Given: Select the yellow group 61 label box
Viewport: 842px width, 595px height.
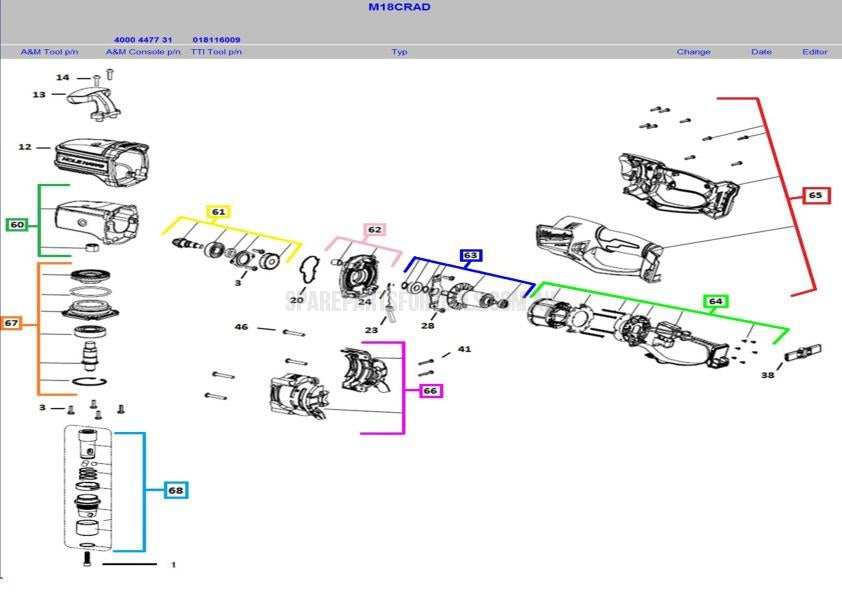Looking at the screenshot, I should (218, 212).
